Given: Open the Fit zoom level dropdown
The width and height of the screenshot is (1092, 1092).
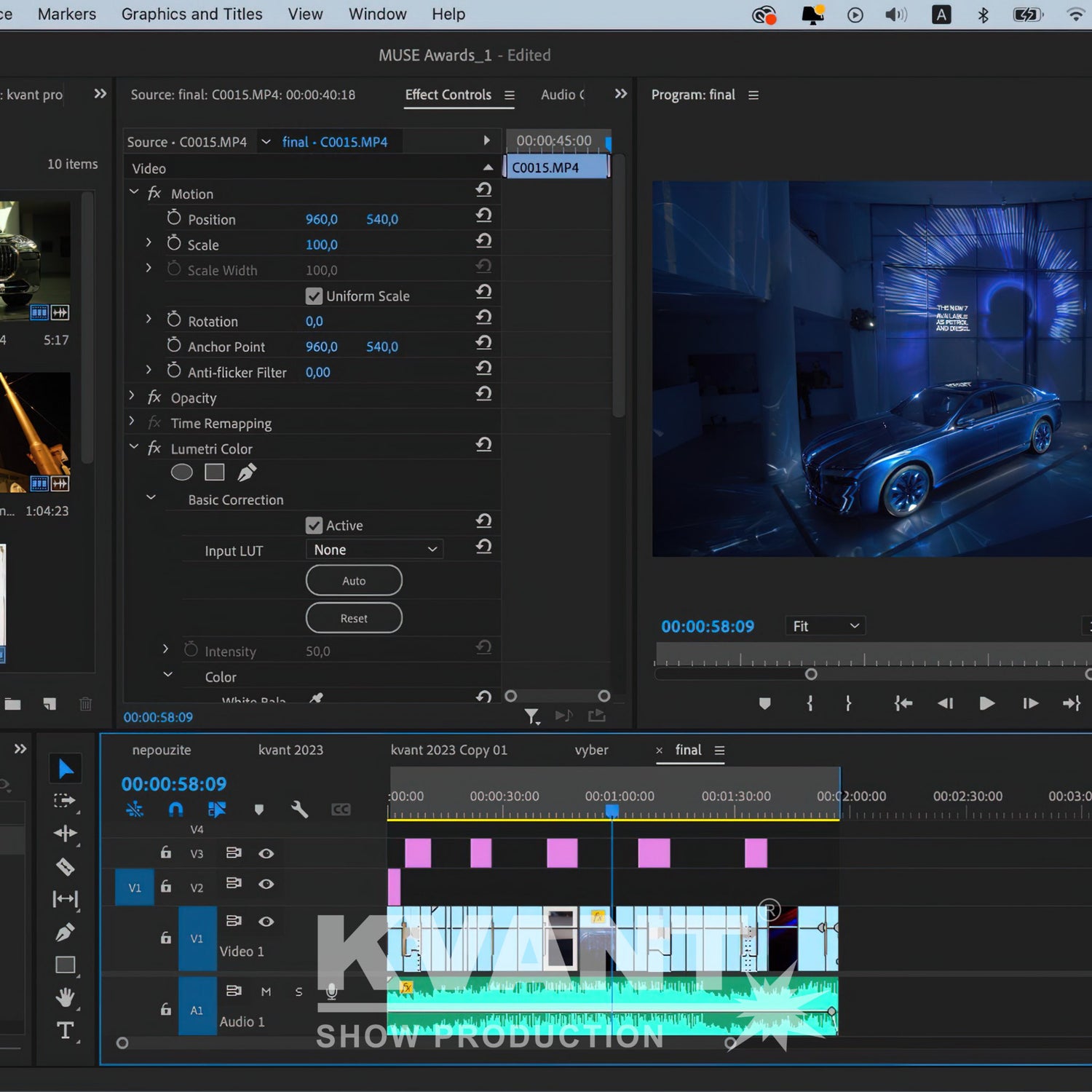Looking at the screenshot, I should 826,626.
